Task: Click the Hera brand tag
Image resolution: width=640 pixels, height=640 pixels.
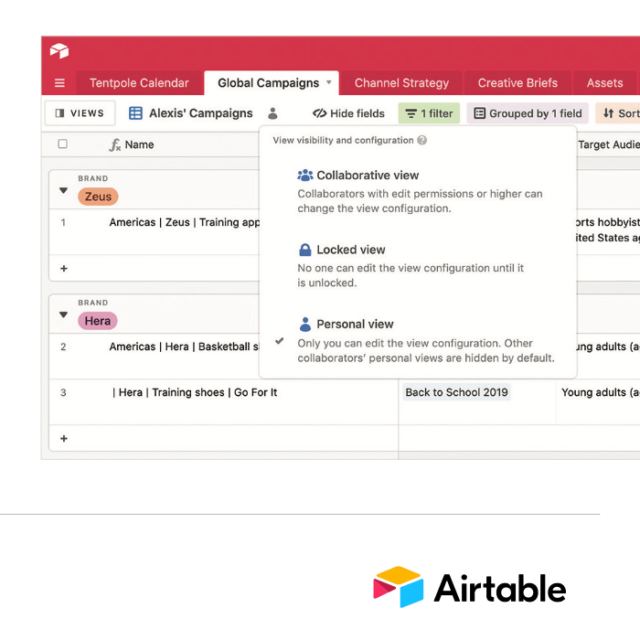Action: coord(98,321)
